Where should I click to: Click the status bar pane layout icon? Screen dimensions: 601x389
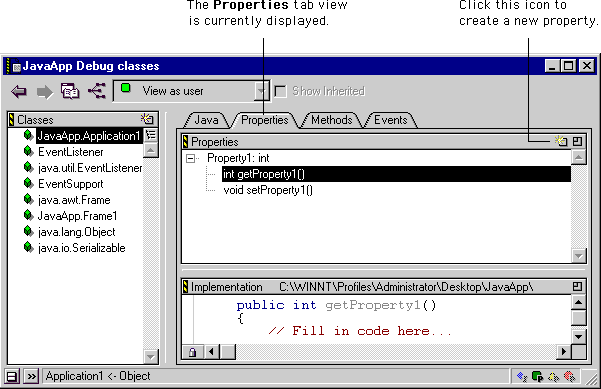(12, 377)
